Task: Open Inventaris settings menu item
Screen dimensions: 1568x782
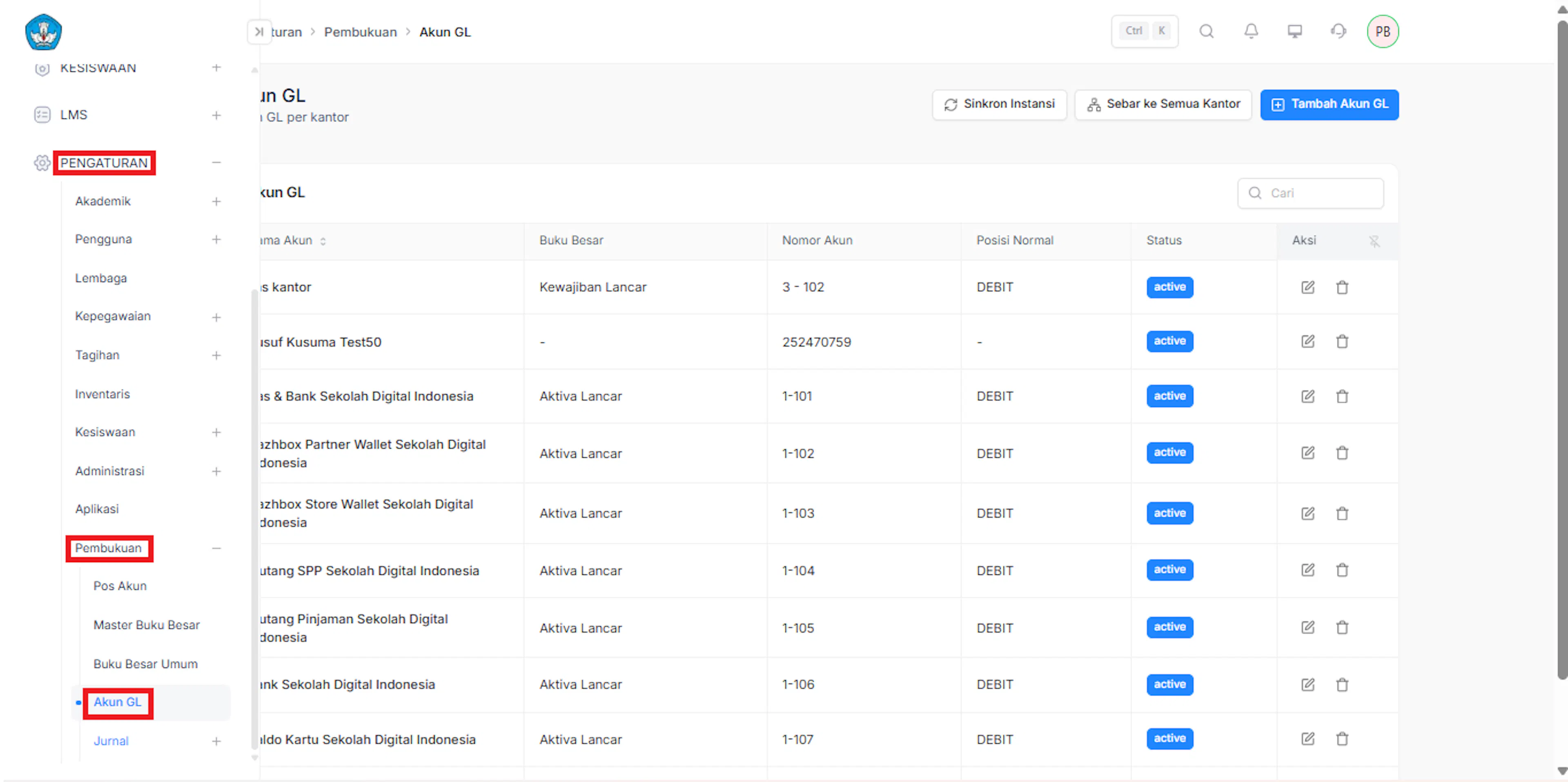Action: [102, 394]
